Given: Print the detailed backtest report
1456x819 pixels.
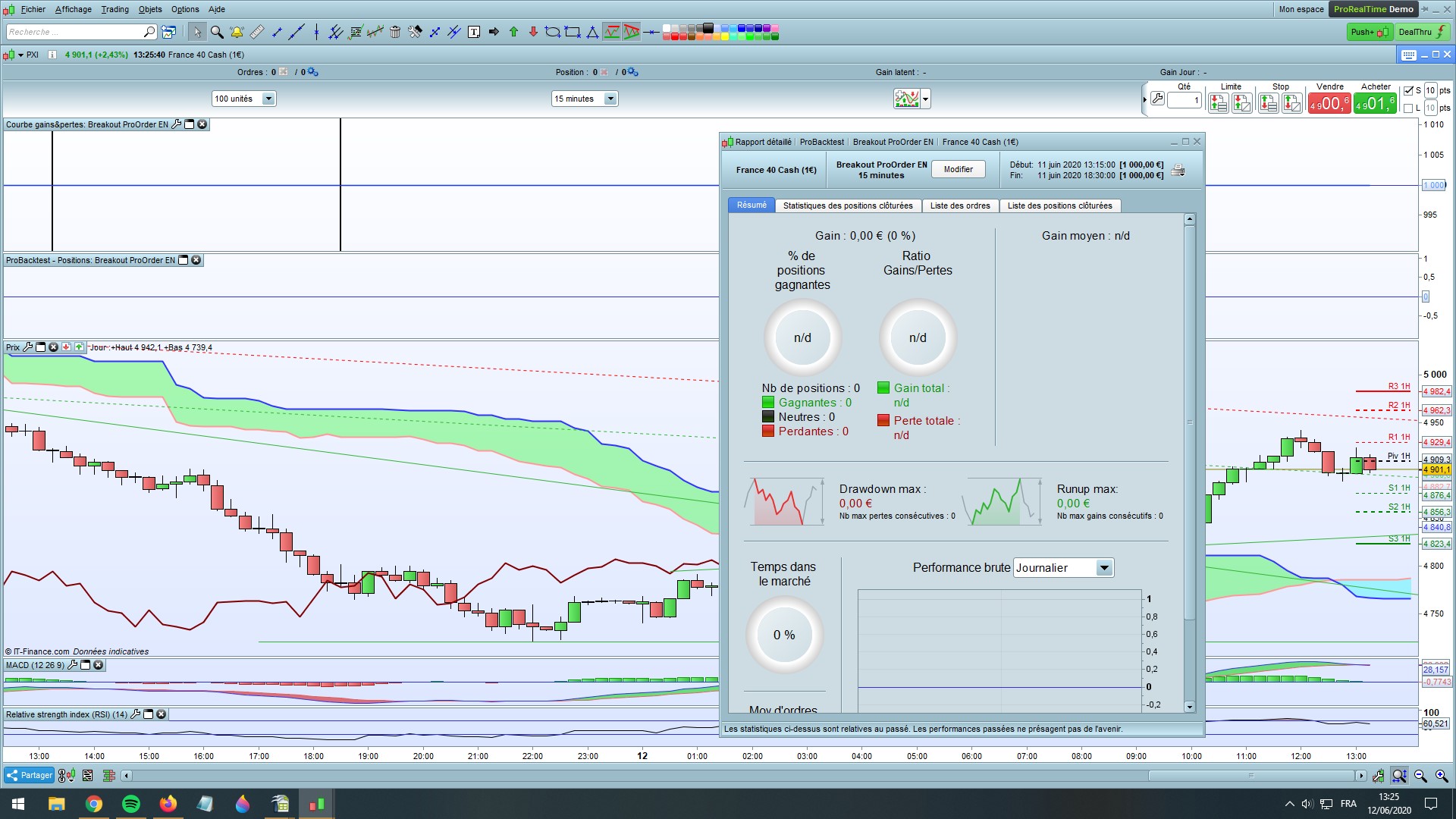Looking at the screenshot, I should pos(1178,170).
